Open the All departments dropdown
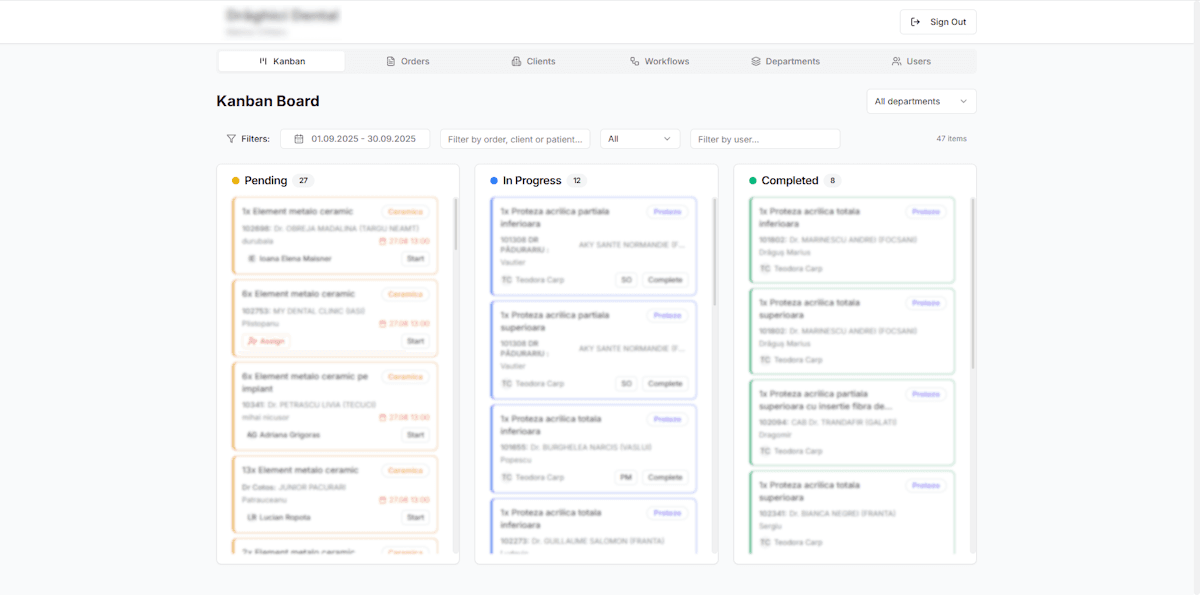The width and height of the screenshot is (1200, 595). 921,101
